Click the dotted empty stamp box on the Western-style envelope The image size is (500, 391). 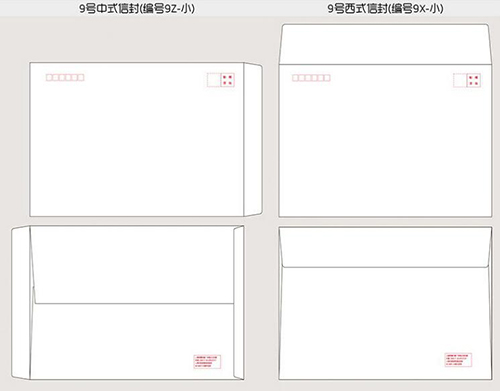pos(460,80)
